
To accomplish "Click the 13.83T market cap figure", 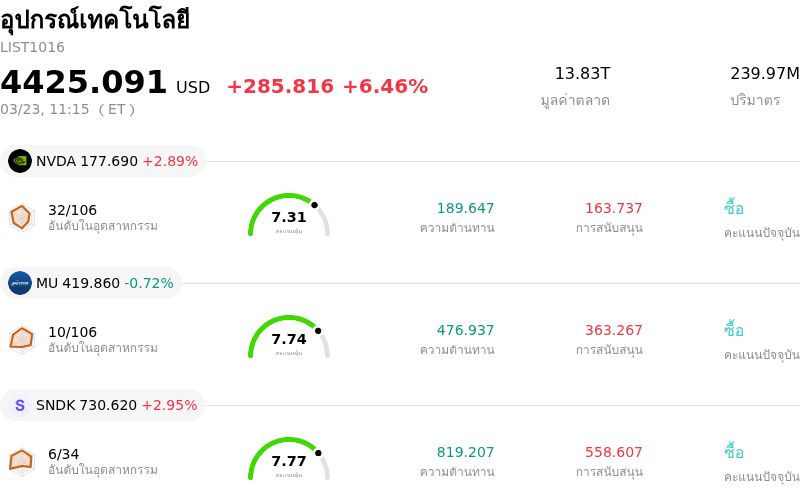I will point(582,73).
